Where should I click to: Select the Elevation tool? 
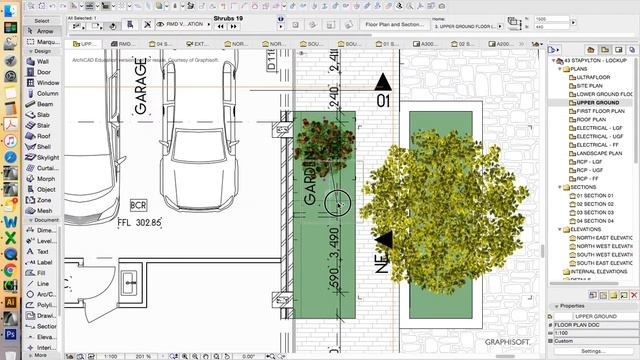tap(41, 337)
